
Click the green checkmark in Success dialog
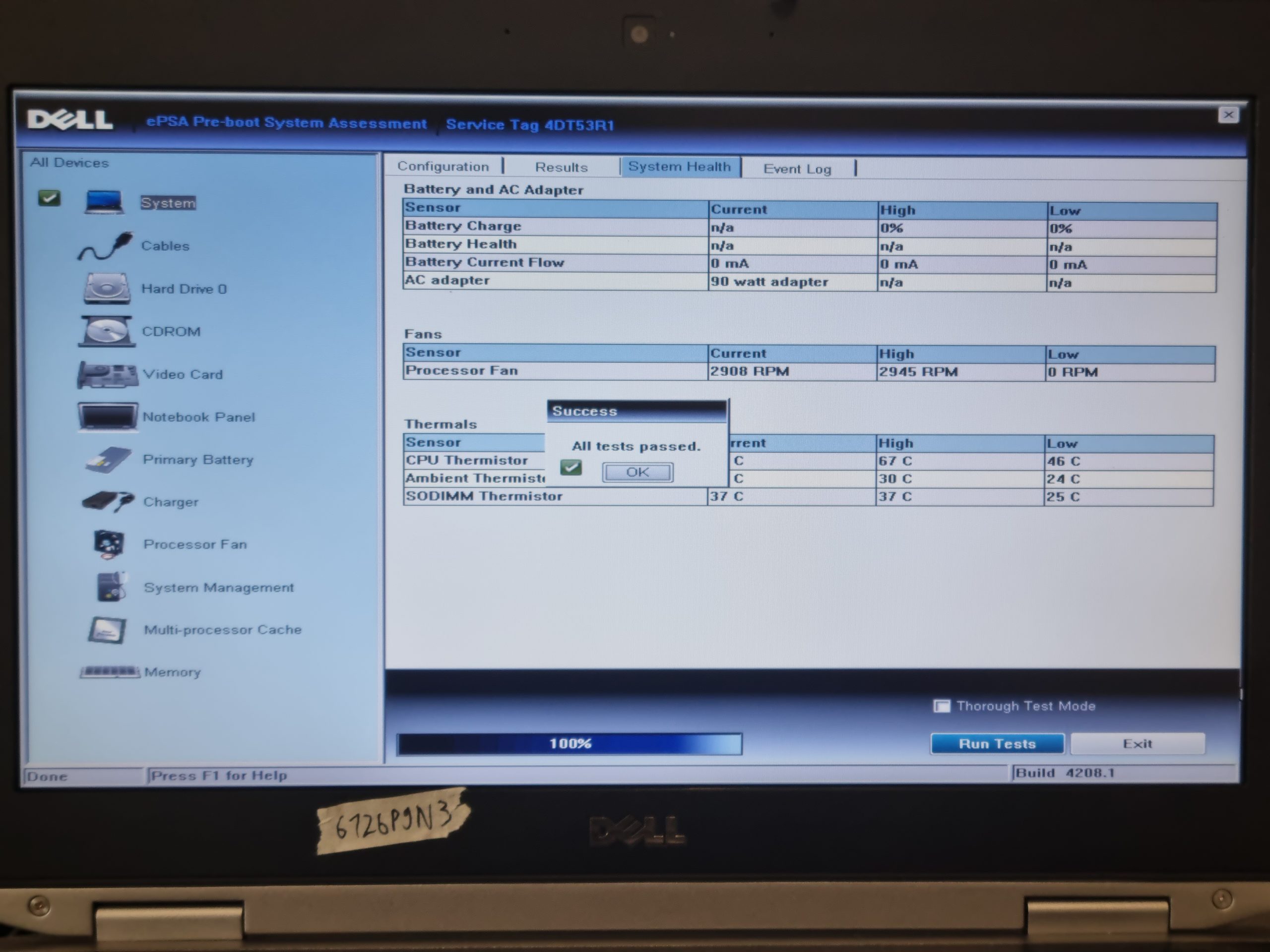click(x=572, y=468)
